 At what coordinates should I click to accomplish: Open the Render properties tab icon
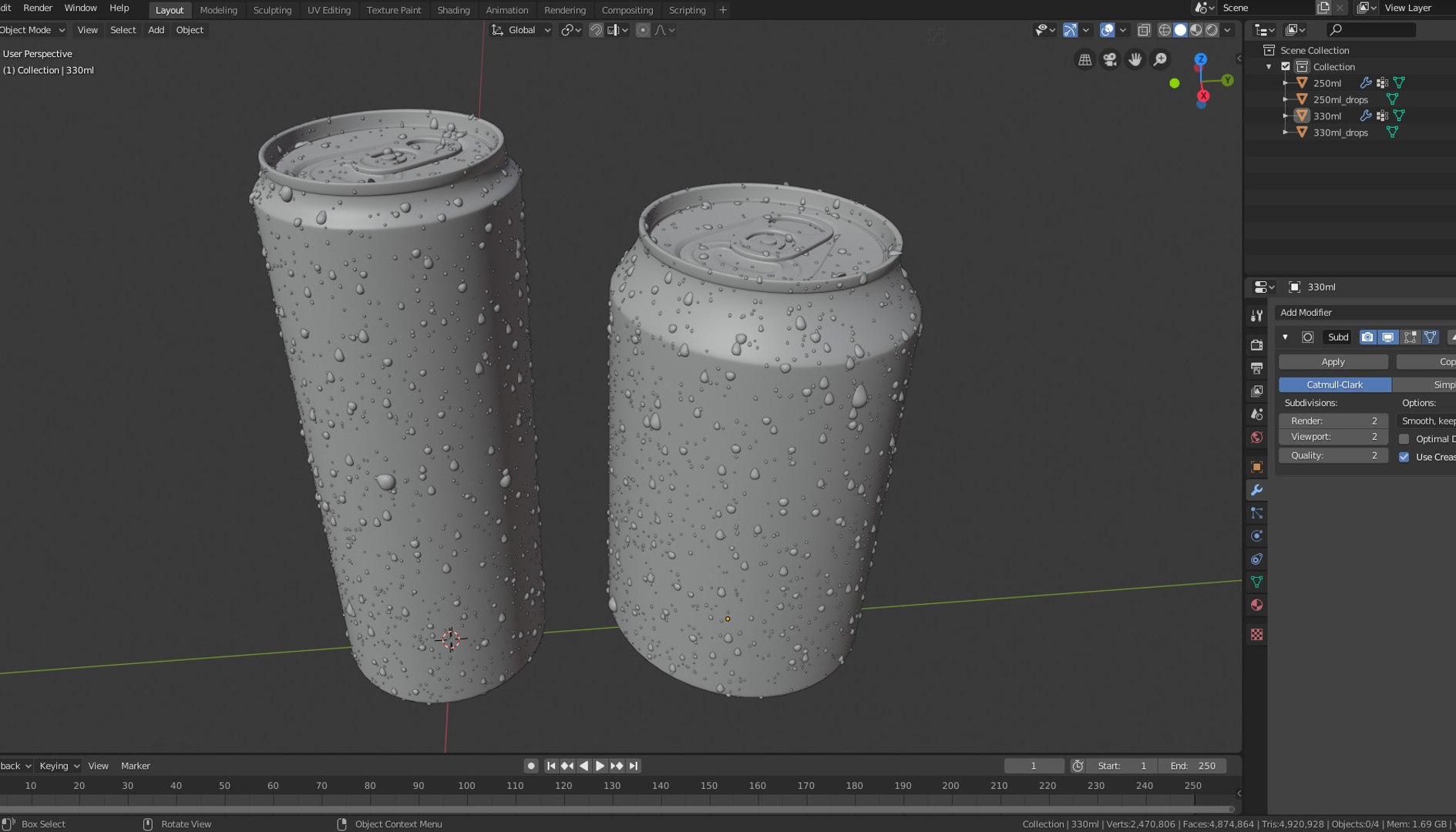coord(1256,344)
